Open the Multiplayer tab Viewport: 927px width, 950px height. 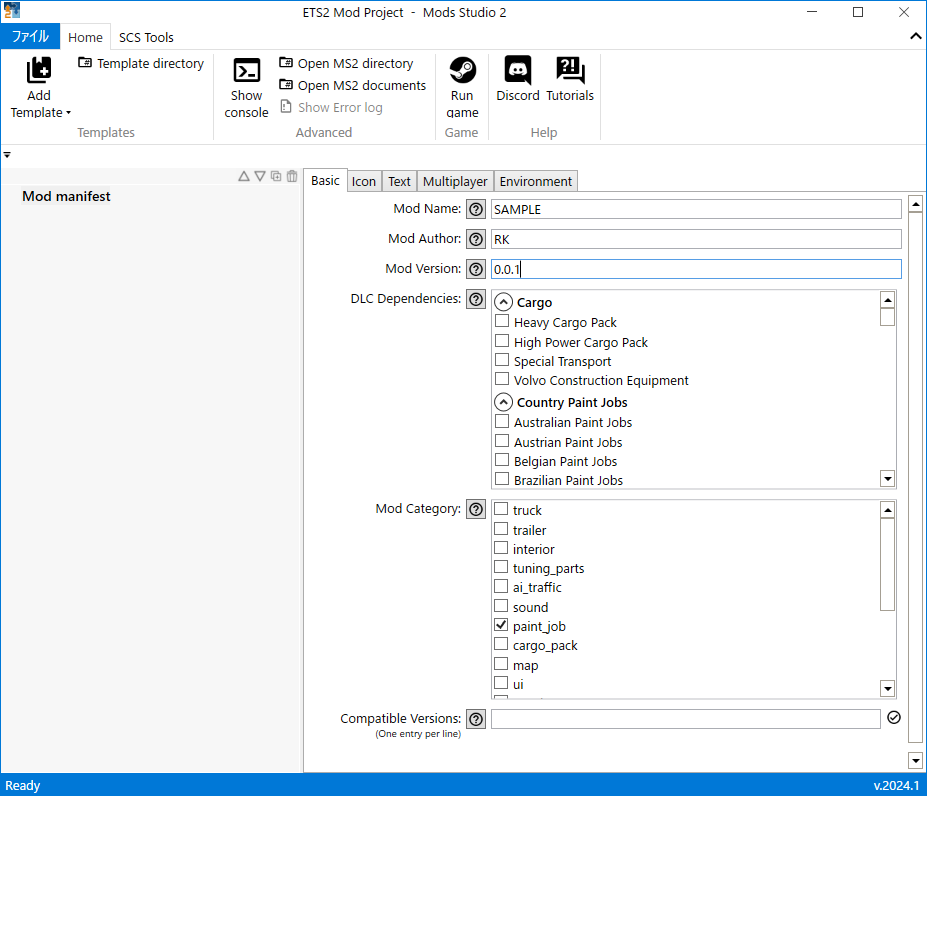455,181
